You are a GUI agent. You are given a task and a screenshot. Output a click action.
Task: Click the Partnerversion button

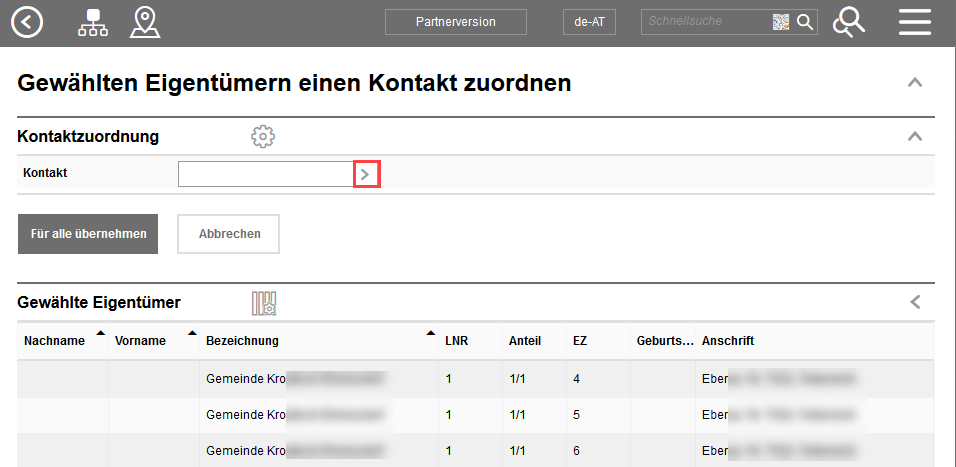(455, 22)
